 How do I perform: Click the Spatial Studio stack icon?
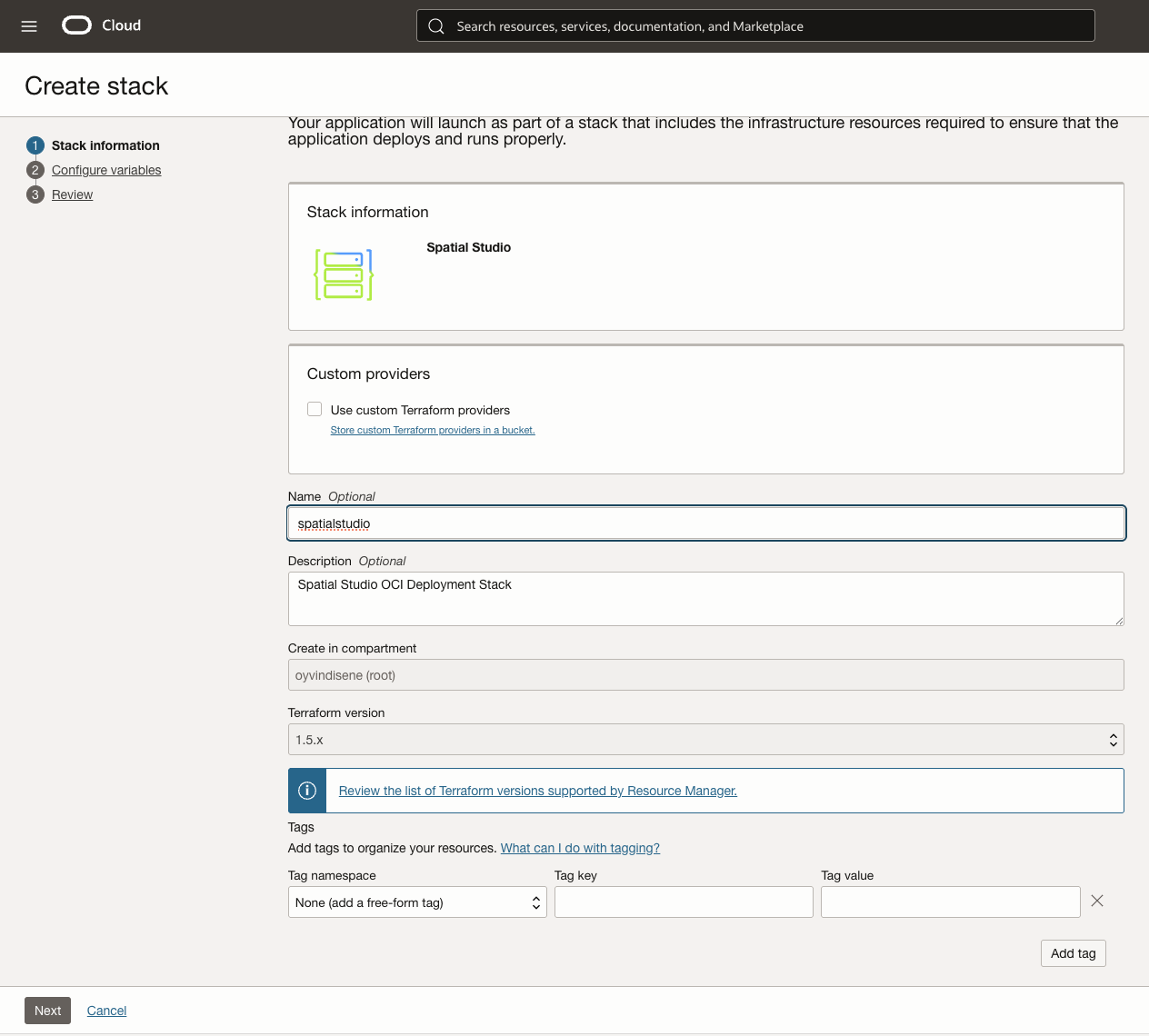point(344,274)
